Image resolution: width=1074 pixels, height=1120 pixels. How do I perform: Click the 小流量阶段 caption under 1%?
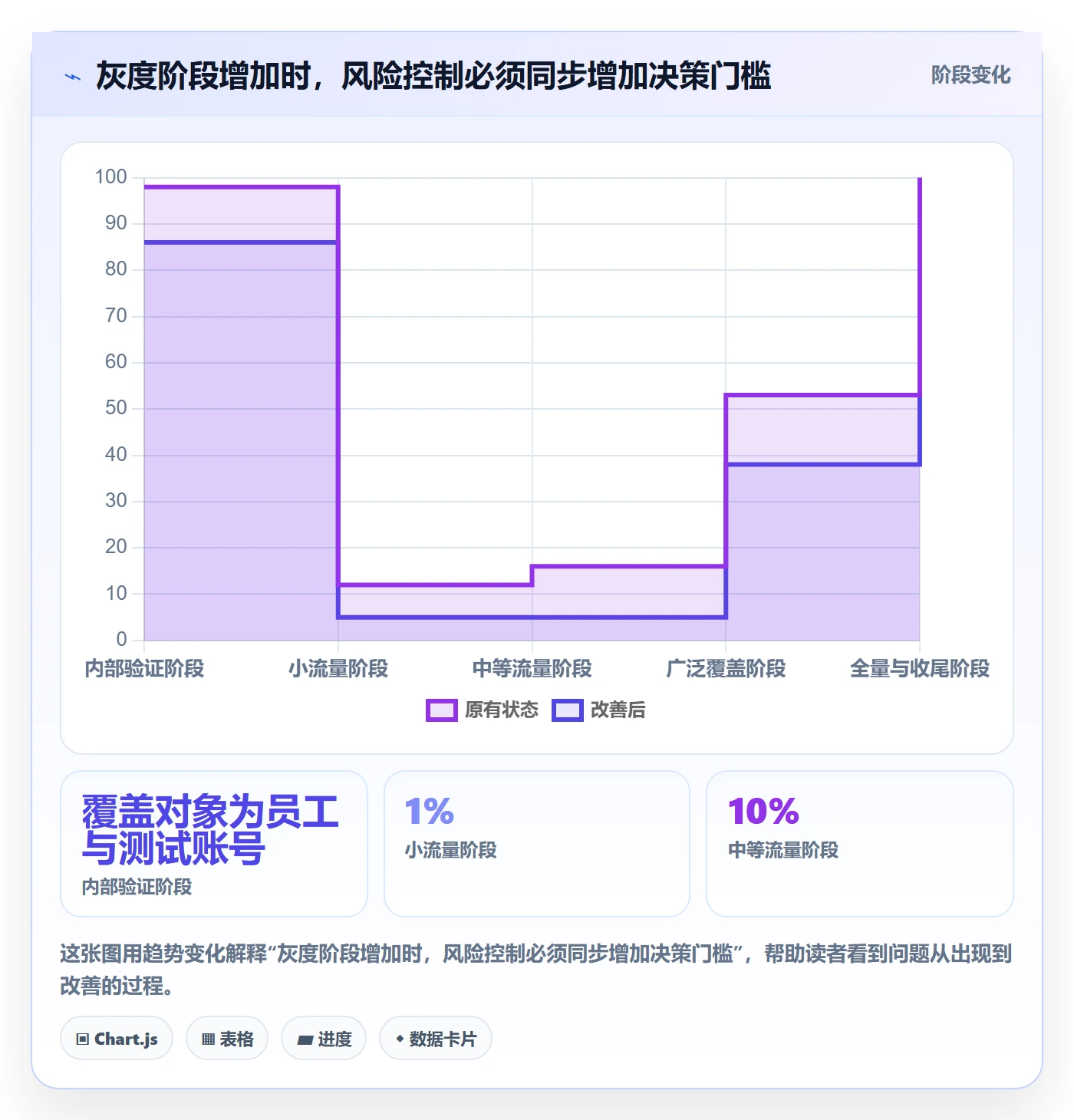(451, 851)
